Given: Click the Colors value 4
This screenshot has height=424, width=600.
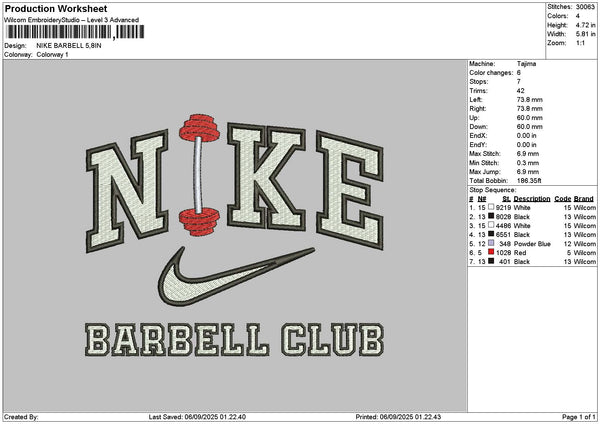Looking at the screenshot, I should click(577, 16).
